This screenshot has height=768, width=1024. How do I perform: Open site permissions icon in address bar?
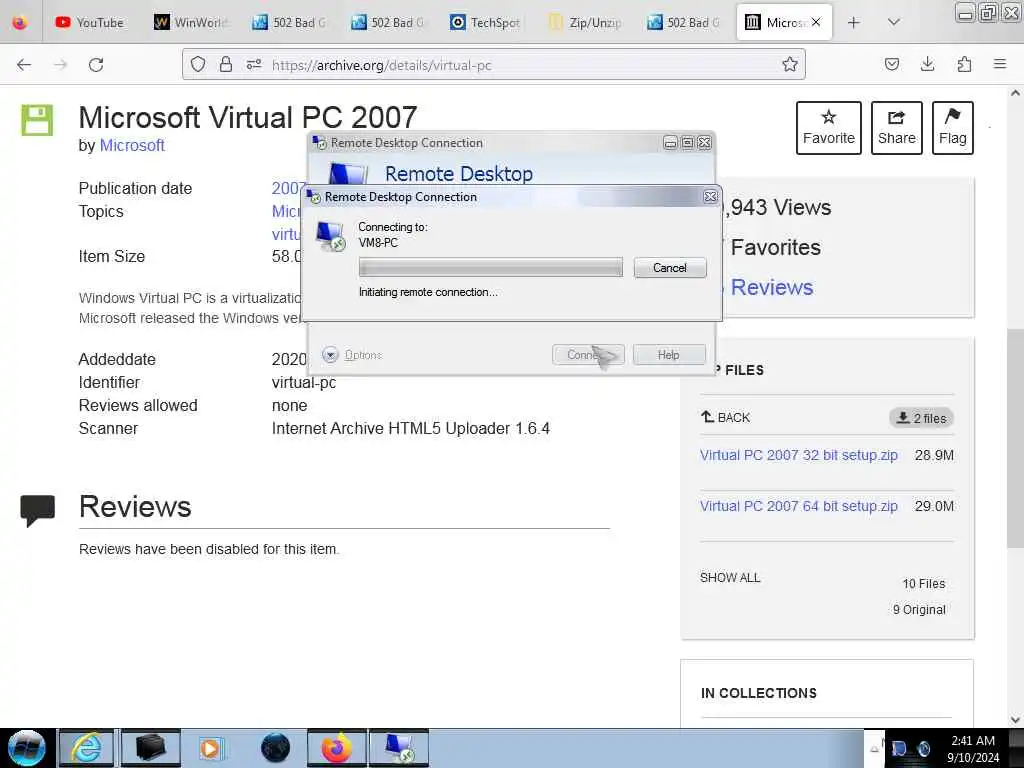(254, 64)
